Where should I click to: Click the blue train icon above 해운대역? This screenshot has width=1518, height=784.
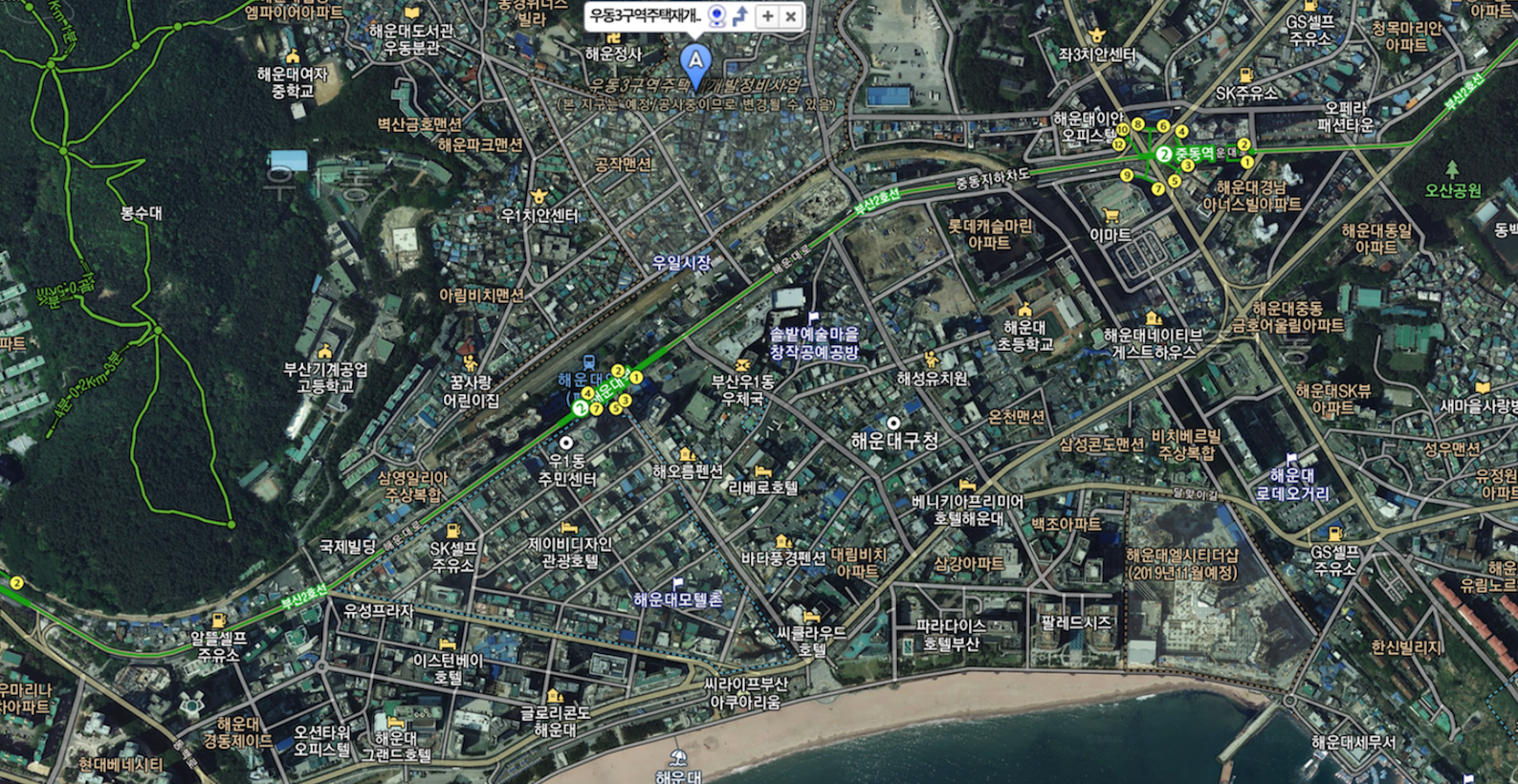pyautogui.click(x=590, y=362)
